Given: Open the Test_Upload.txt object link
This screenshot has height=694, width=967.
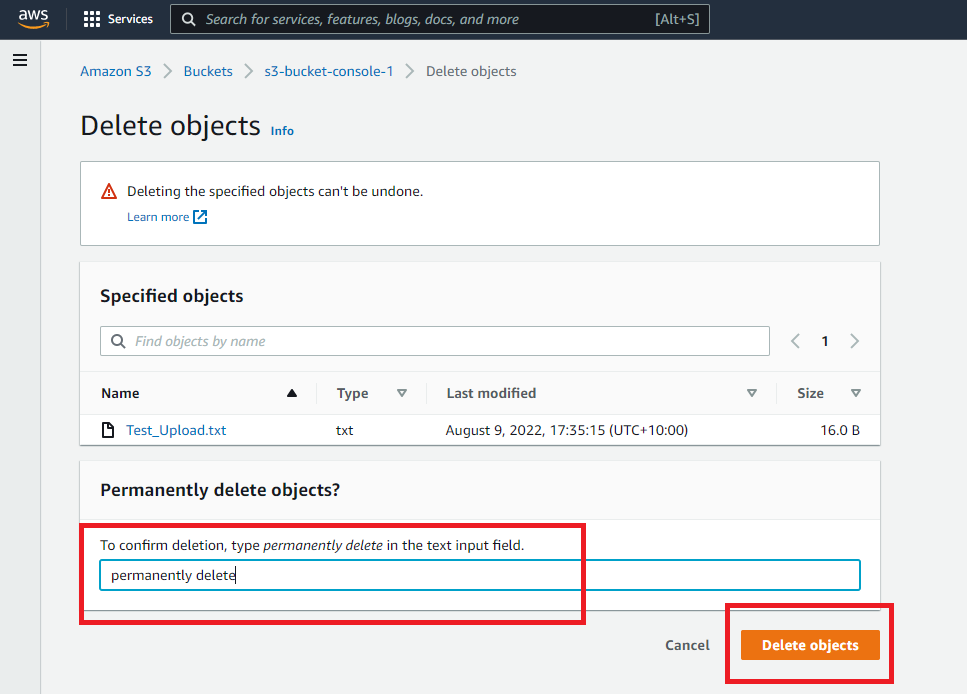Looking at the screenshot, I should click(176, 430).
